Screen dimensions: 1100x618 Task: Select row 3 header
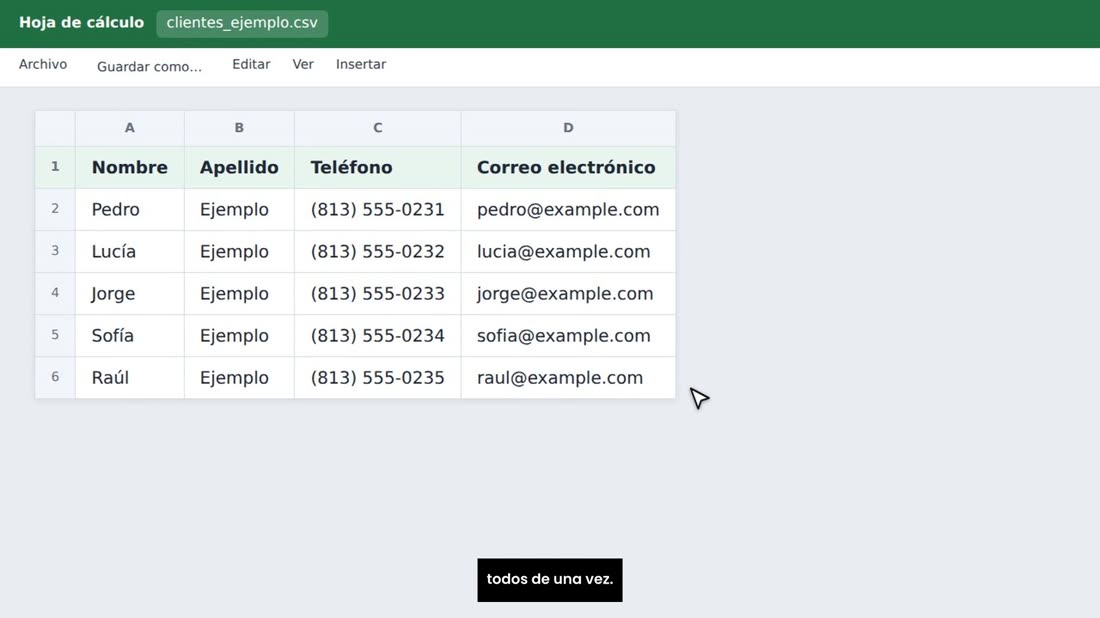pyautogui.click(x=55, y=251)
